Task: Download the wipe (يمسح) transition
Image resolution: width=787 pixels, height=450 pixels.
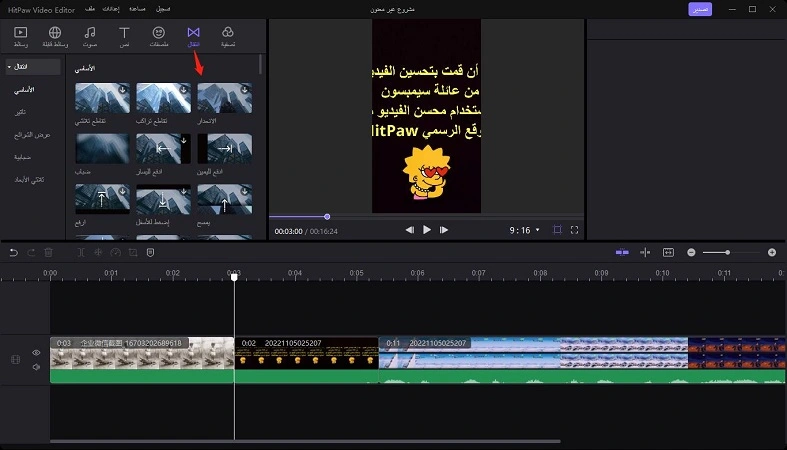Action: click(245, 191)
